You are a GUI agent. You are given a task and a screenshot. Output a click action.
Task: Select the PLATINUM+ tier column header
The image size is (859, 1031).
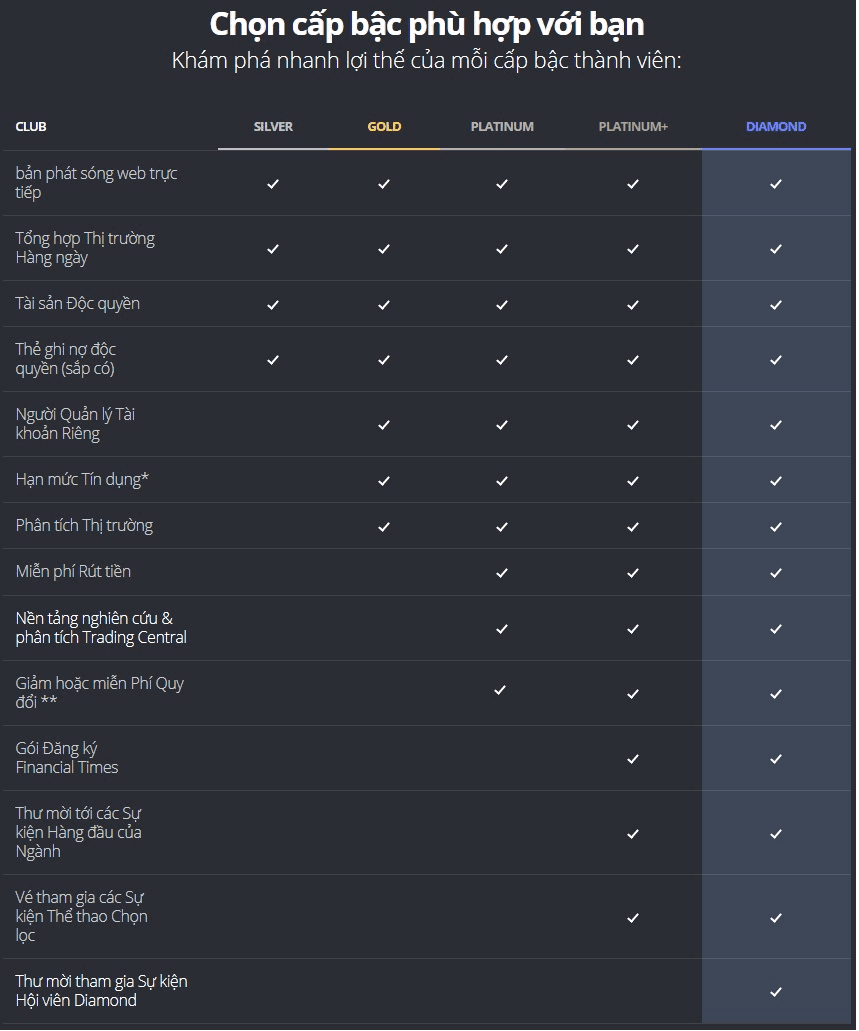coord(633,126)
